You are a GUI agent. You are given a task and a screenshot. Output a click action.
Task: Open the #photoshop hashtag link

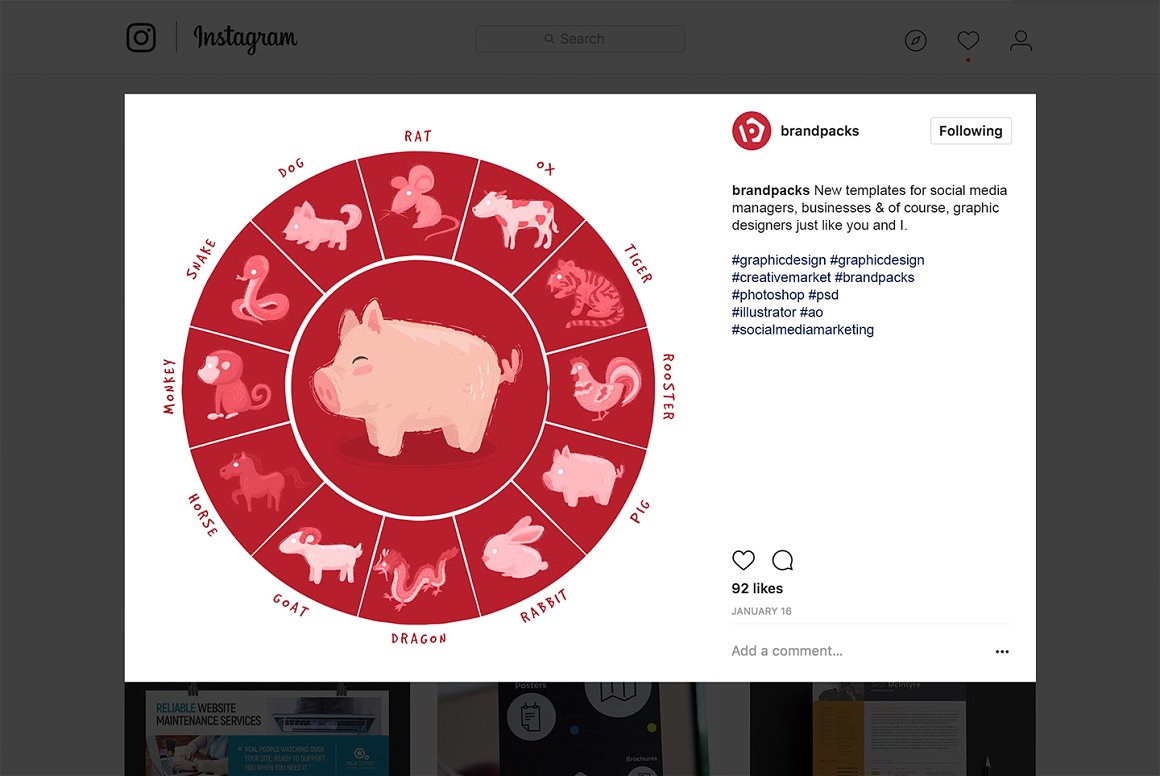[x=768, y=295]
